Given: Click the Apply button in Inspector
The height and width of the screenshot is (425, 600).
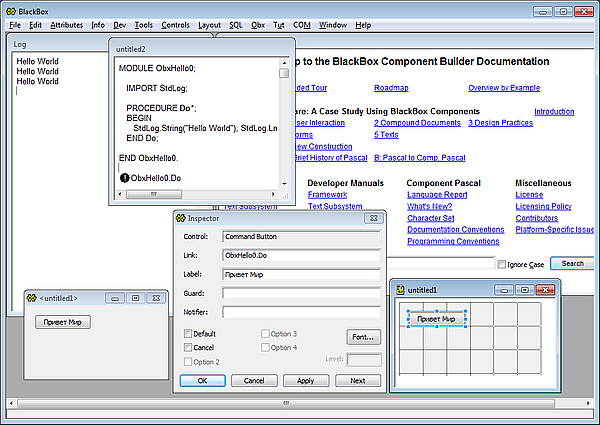Looking at the screenshot, I should (306, 381).
